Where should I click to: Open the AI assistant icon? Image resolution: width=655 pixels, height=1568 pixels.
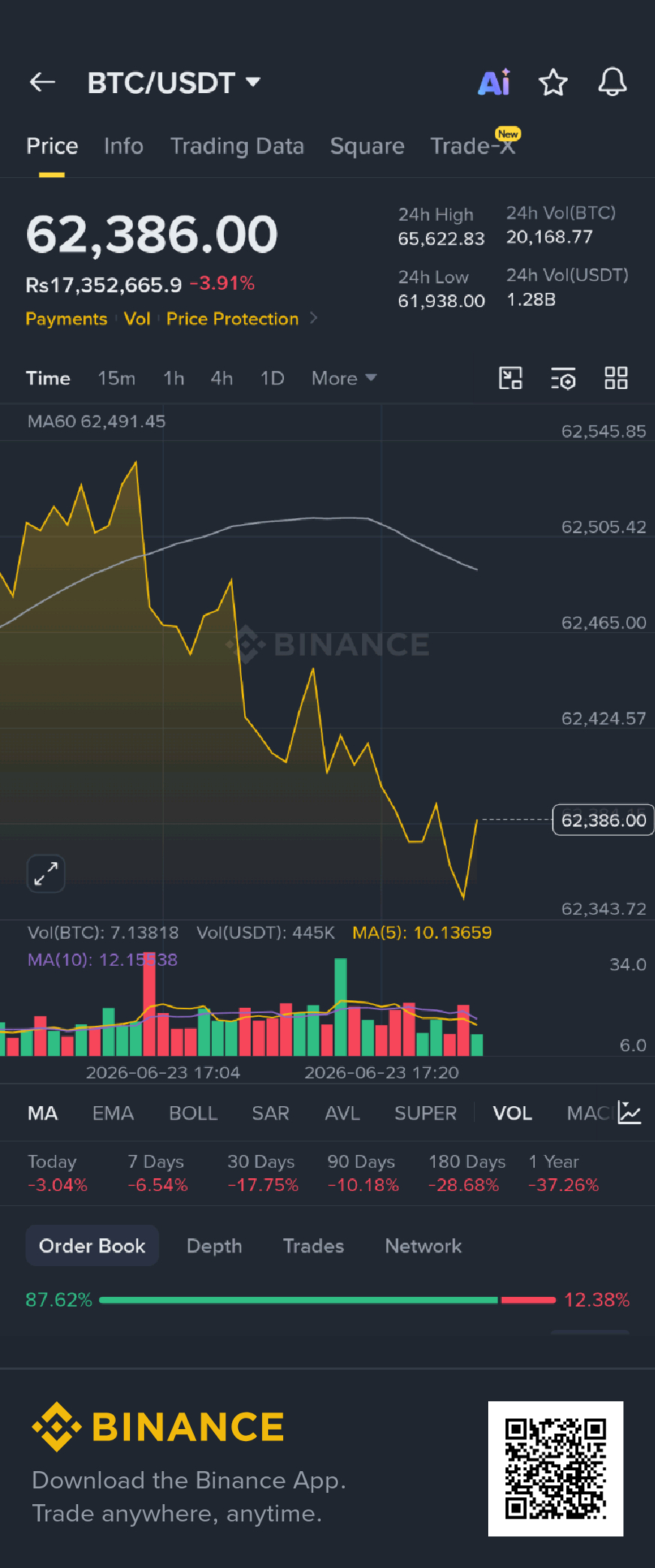pos(494,82)
